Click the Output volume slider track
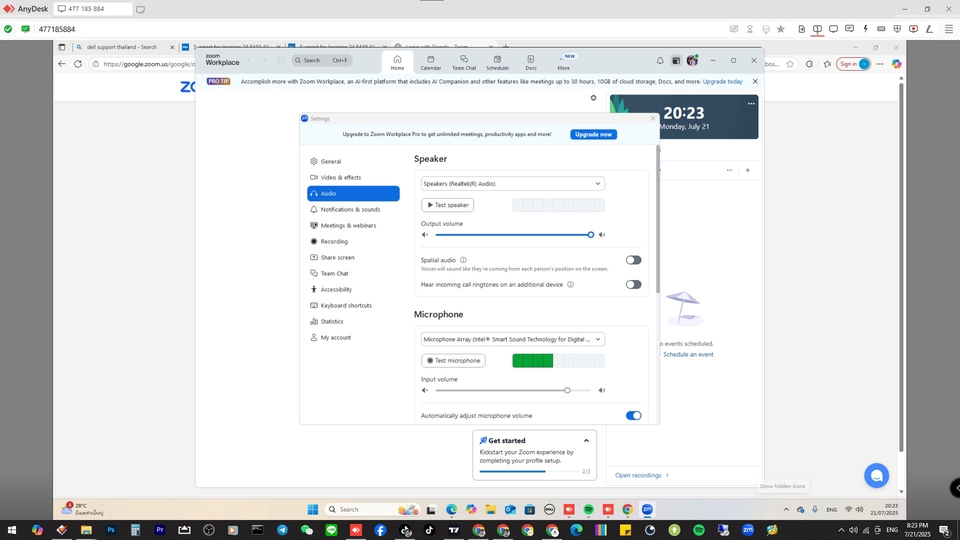Image resolution: width=960 pixels, height=540 pixels. [x=512, y=235]
